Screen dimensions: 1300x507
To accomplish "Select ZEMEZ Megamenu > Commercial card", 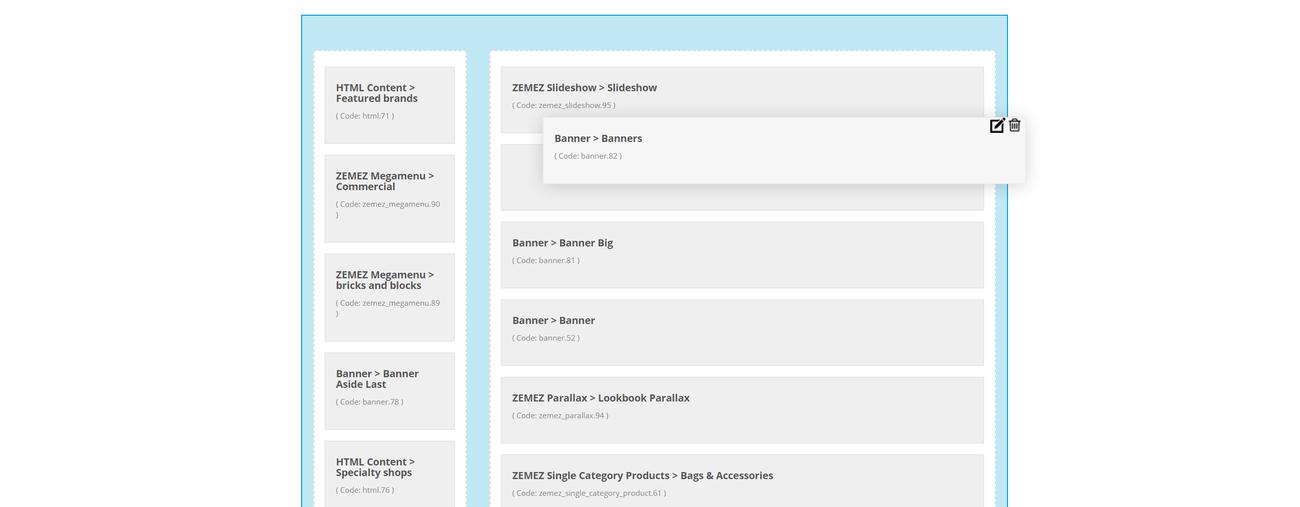I will tap(389, 198).
